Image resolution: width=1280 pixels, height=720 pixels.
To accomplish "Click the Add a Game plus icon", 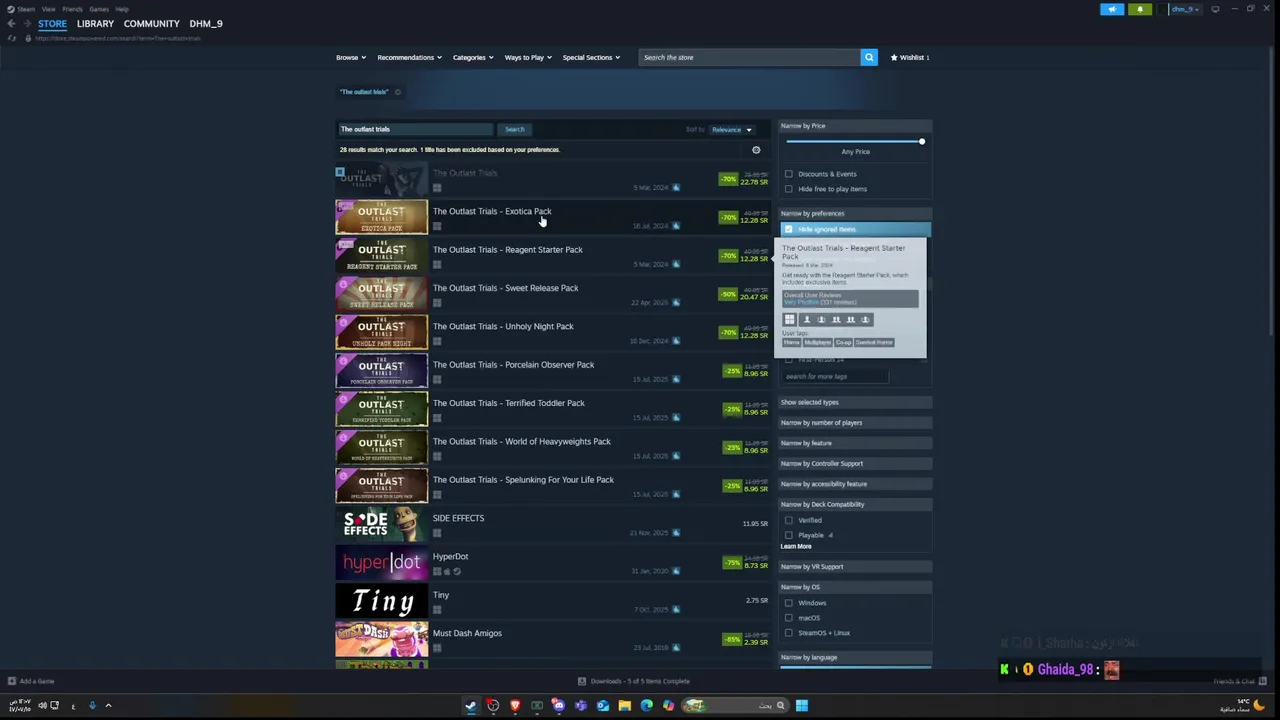I will coord(12,681).
